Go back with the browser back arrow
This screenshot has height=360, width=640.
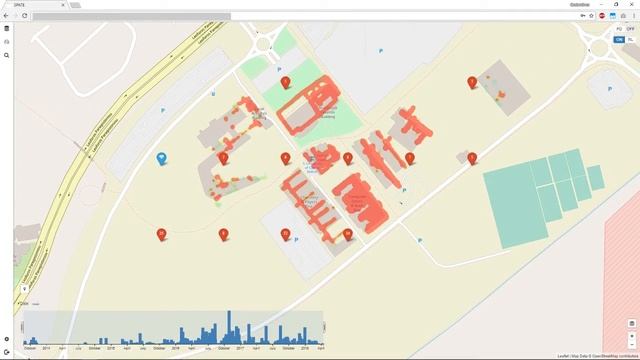[6, 16]
